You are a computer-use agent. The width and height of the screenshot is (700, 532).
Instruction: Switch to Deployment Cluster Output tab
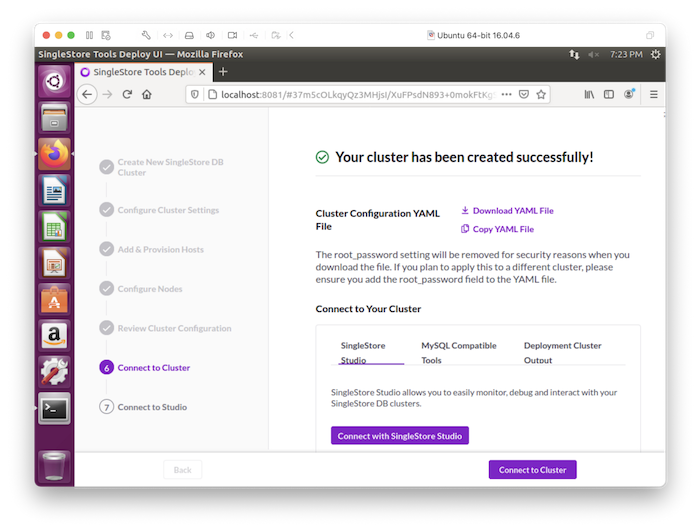[562, 353]
